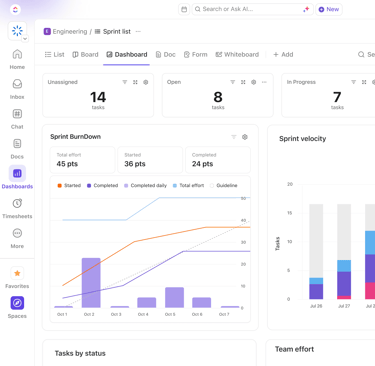The width and height of the screenshot is (375, 366).
Task: Toggle the Guideline series in the chart legend
Action: coord(223,185)
